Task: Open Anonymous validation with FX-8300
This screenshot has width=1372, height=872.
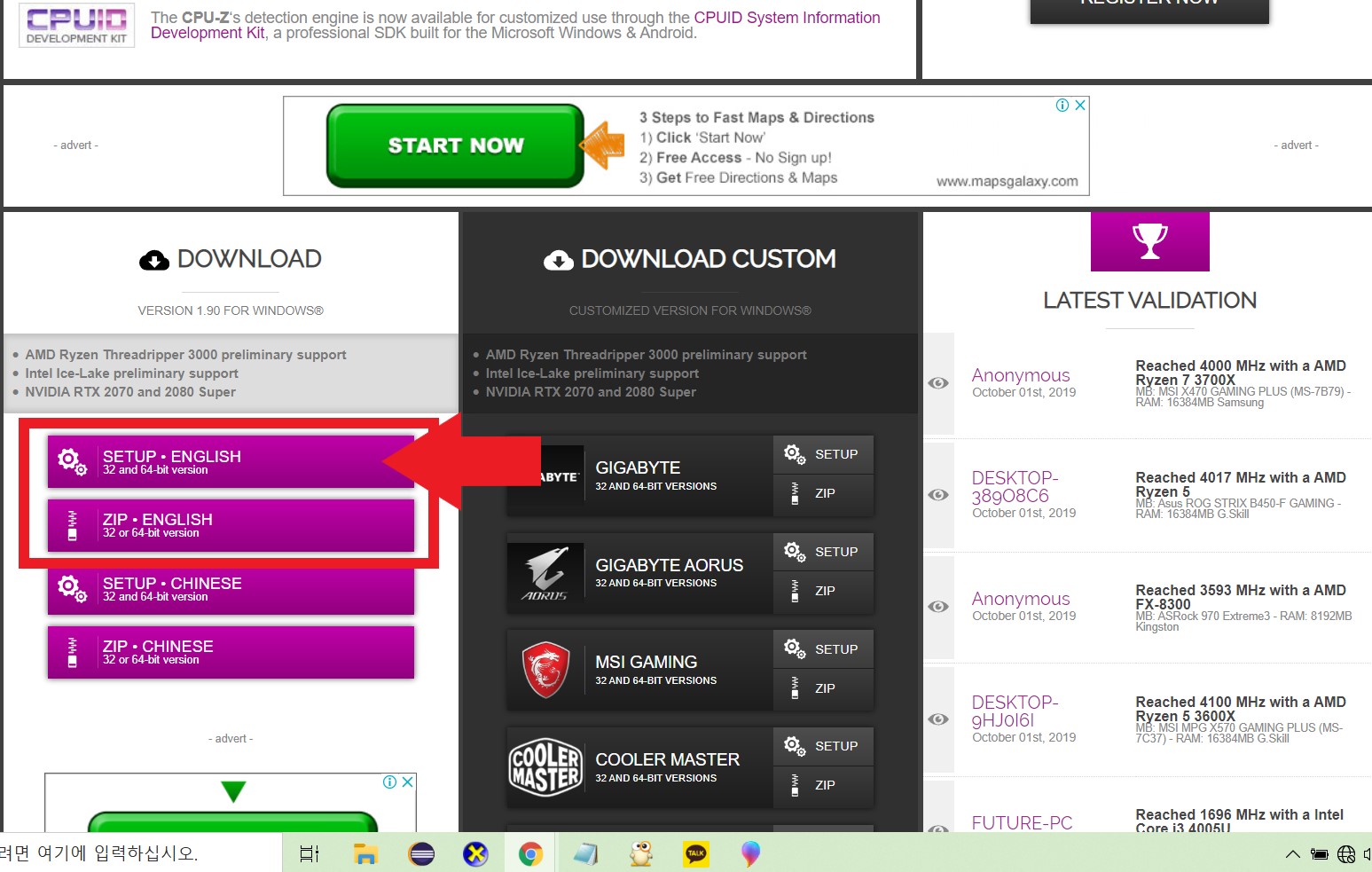Action: tap(1021, 599)
